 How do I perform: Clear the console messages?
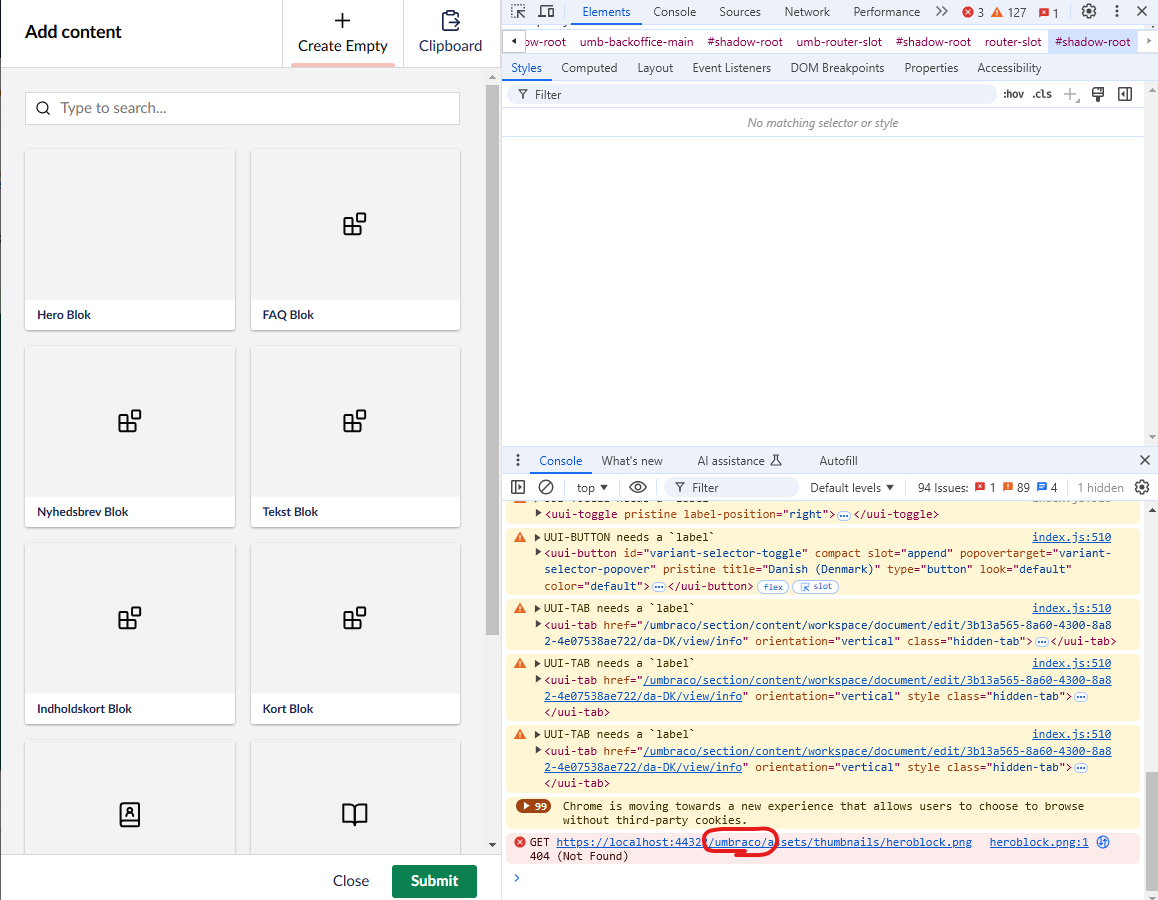(545, 487)
